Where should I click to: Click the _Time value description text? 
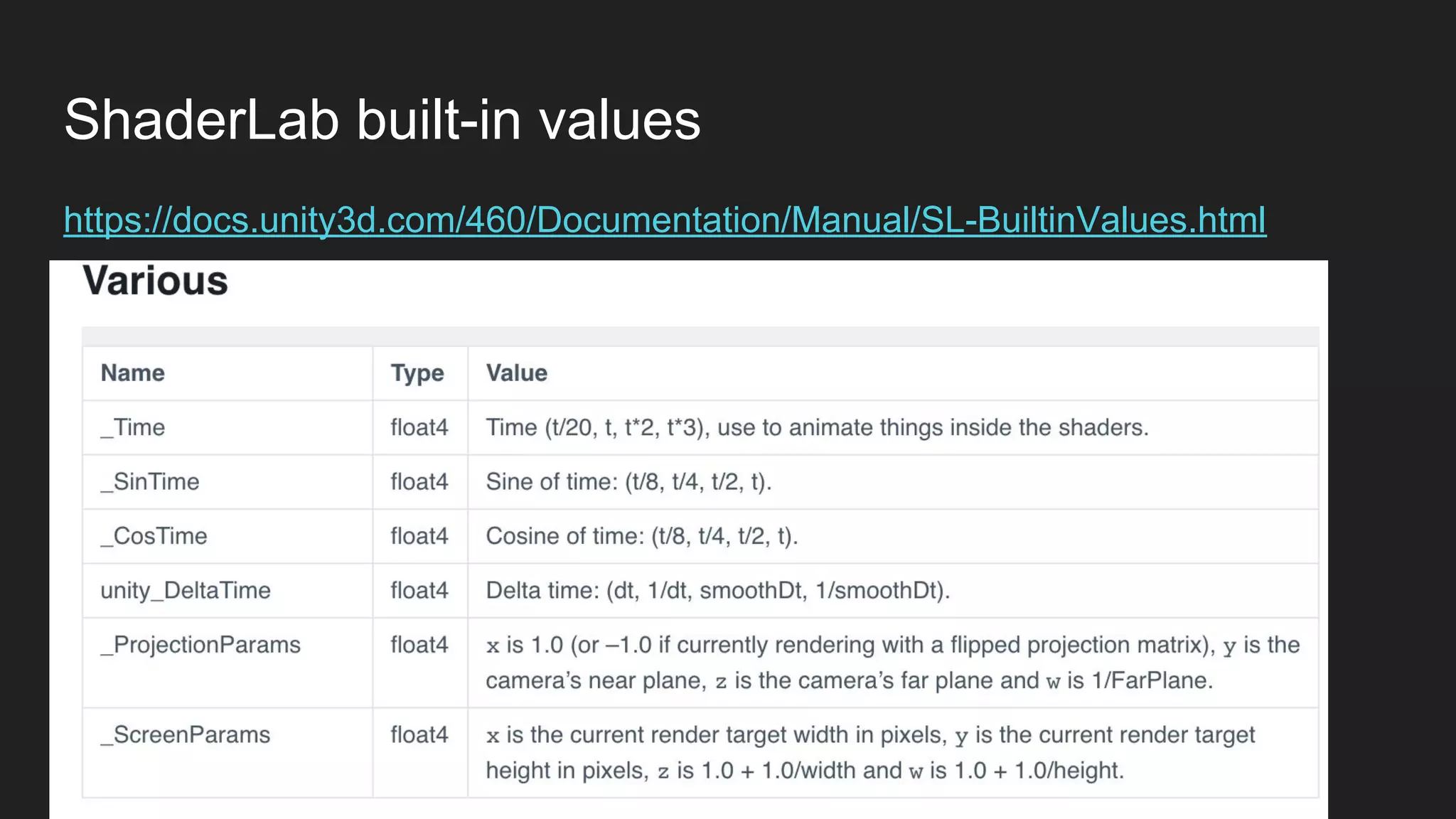pyautogui.click(x=817, y=427)
